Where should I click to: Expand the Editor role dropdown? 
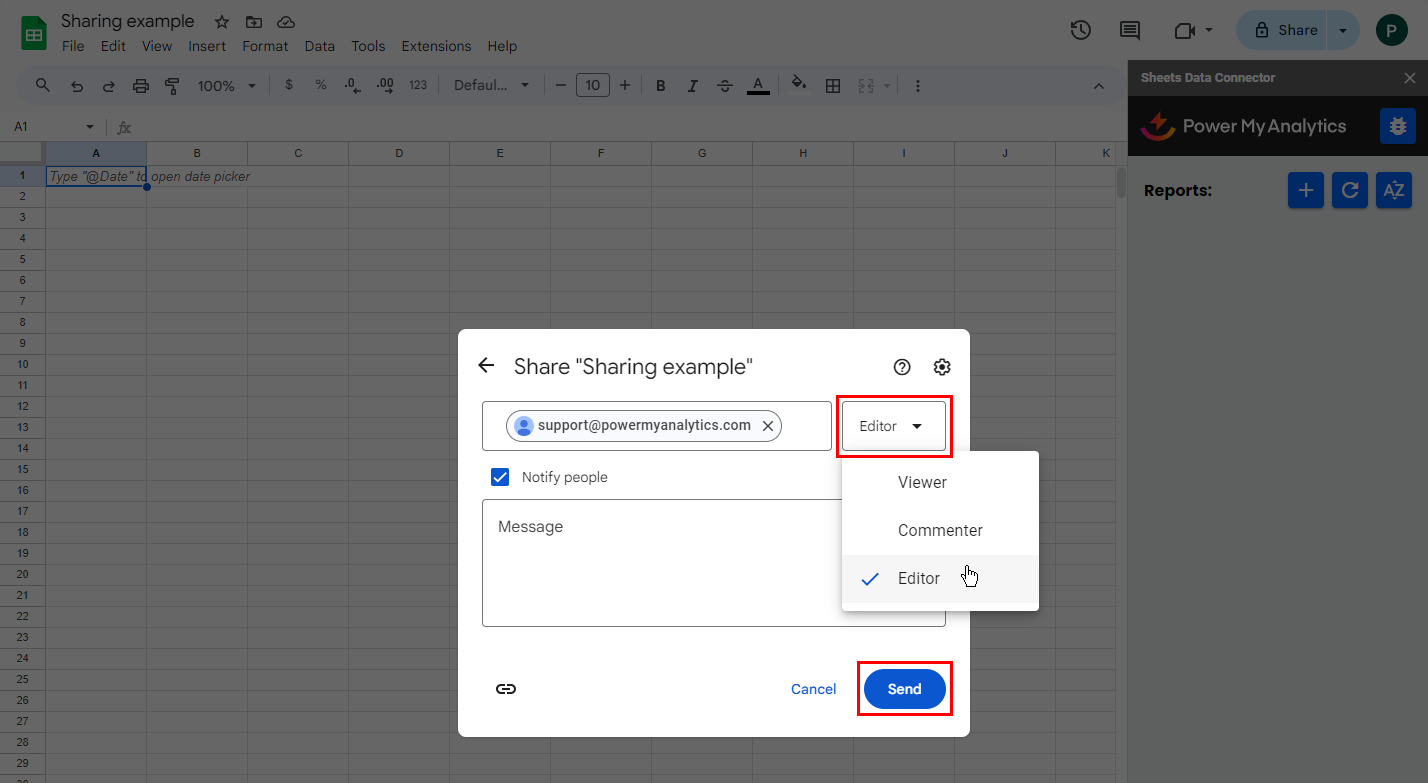pos(894,426)
